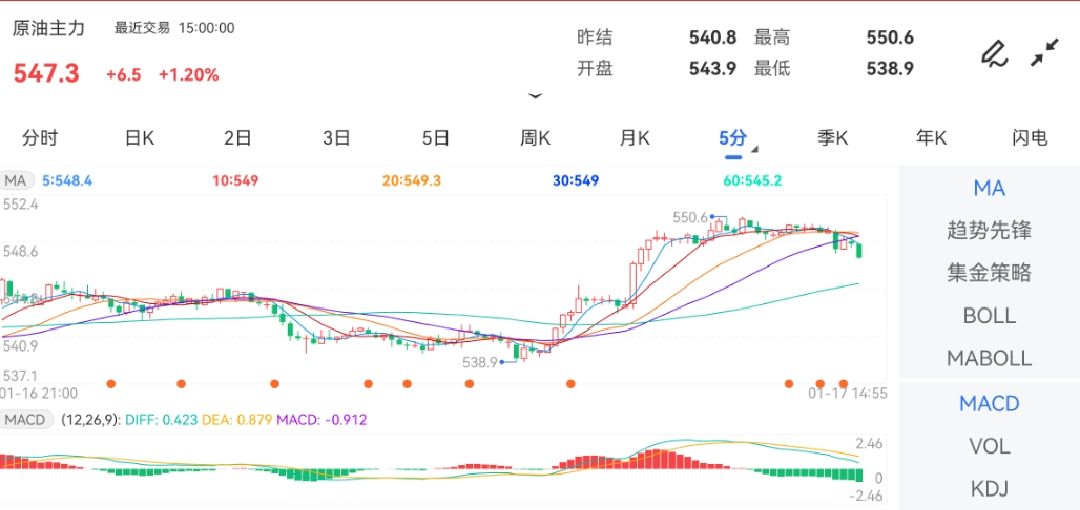Enable the BOLL indicator overlay
Screen dimensions: 1080x510
[989, 315]
